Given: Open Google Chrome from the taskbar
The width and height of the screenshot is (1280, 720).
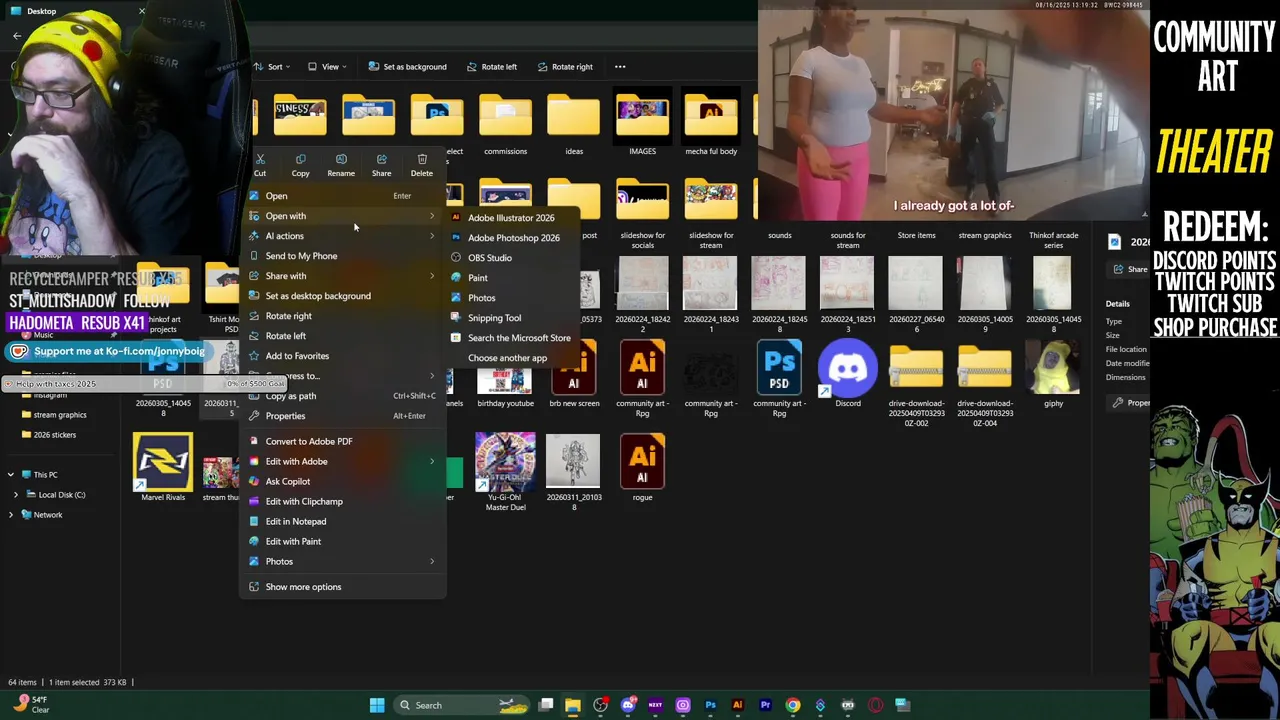Looking at the screenshot, I should point(793,705).
